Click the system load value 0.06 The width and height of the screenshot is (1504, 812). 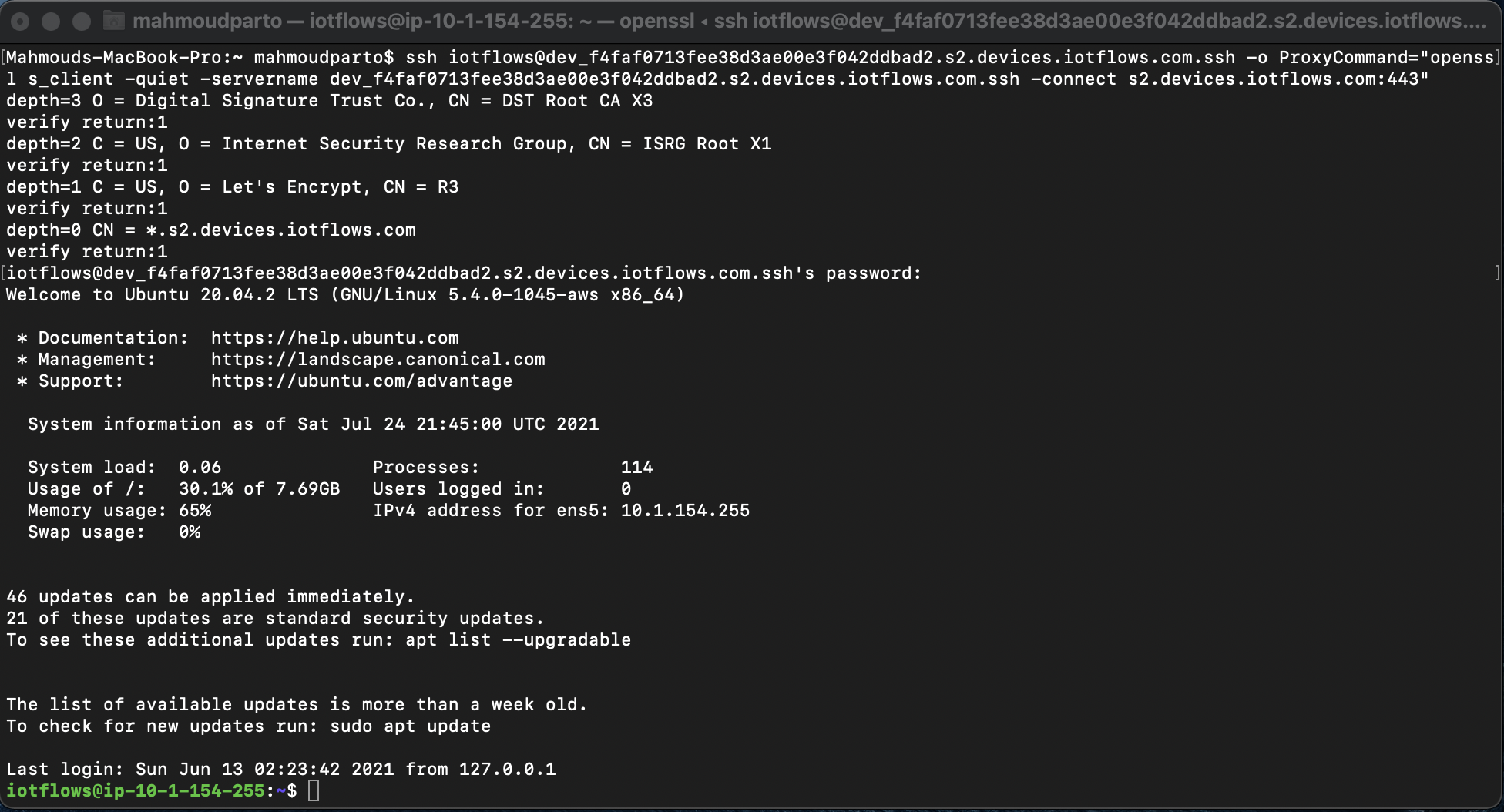[x=200, y=468]
